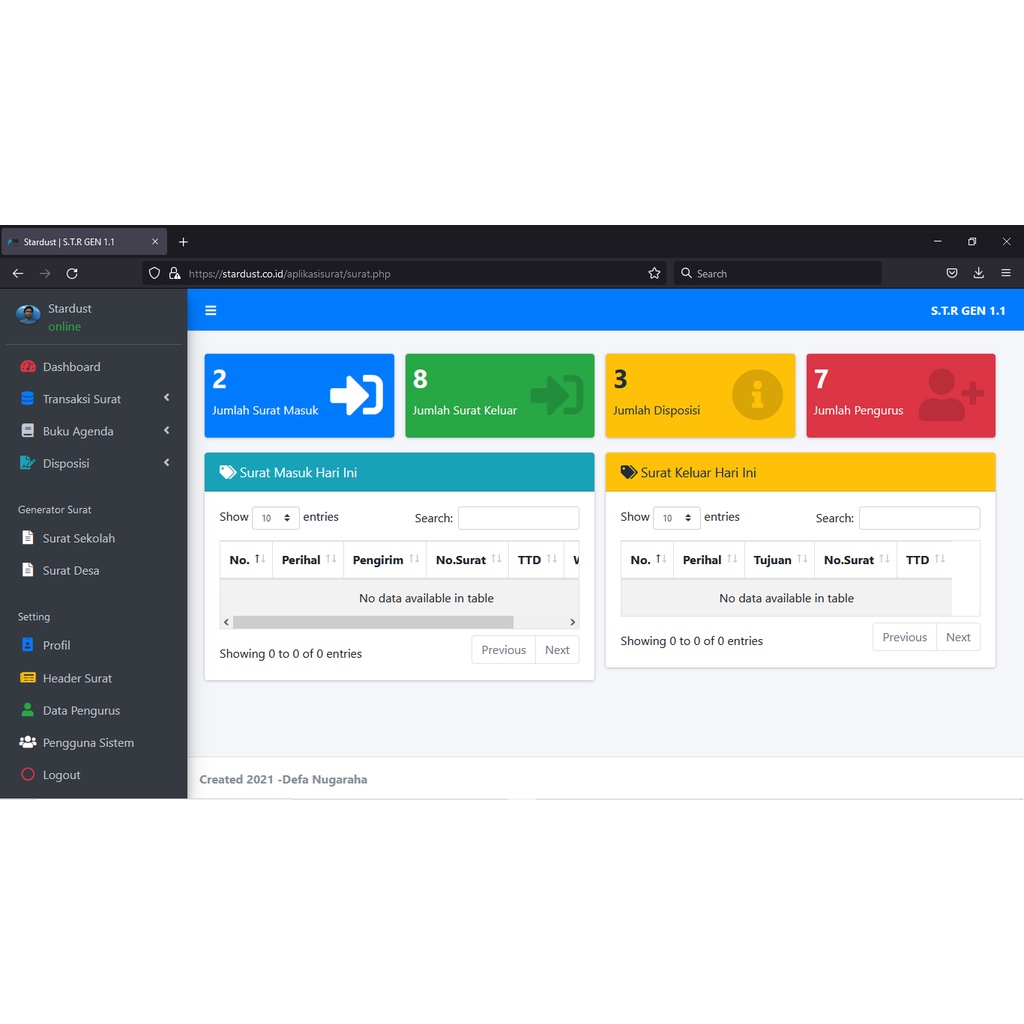The image size is (1024, 1024).
Task: Expand the Transaksi Surat submenu
Action: pyautogui.click(x=81, y=399)
